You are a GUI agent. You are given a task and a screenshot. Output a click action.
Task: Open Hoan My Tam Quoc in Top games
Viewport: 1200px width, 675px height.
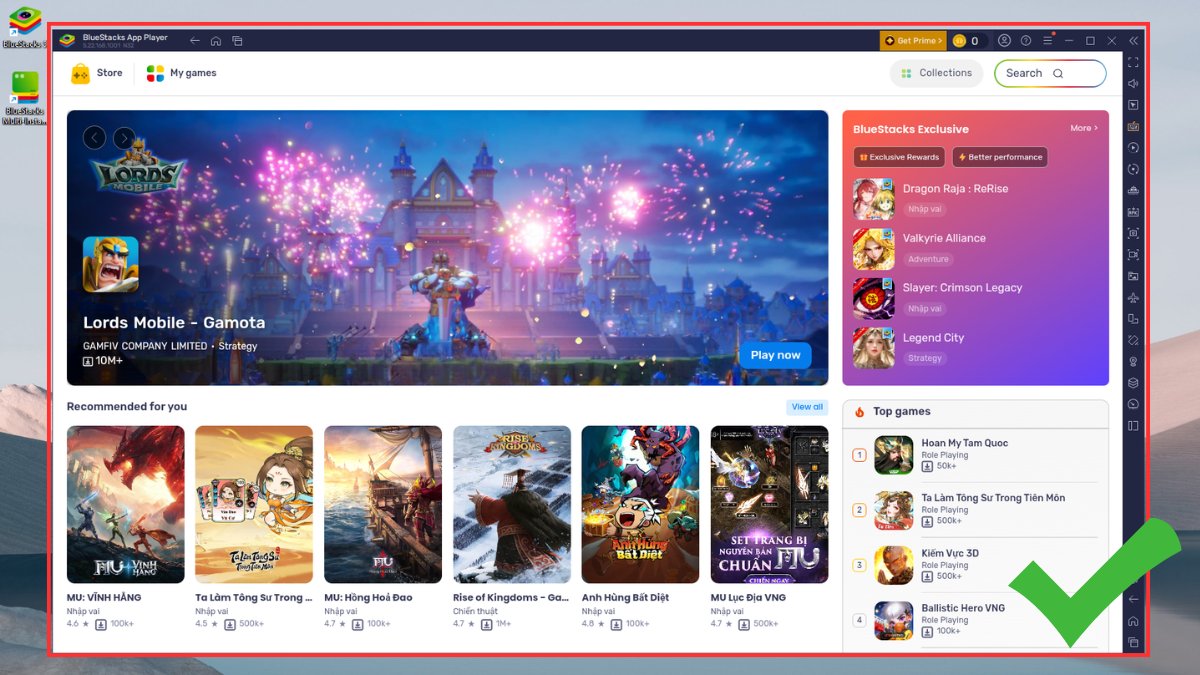tap(975, 455)
